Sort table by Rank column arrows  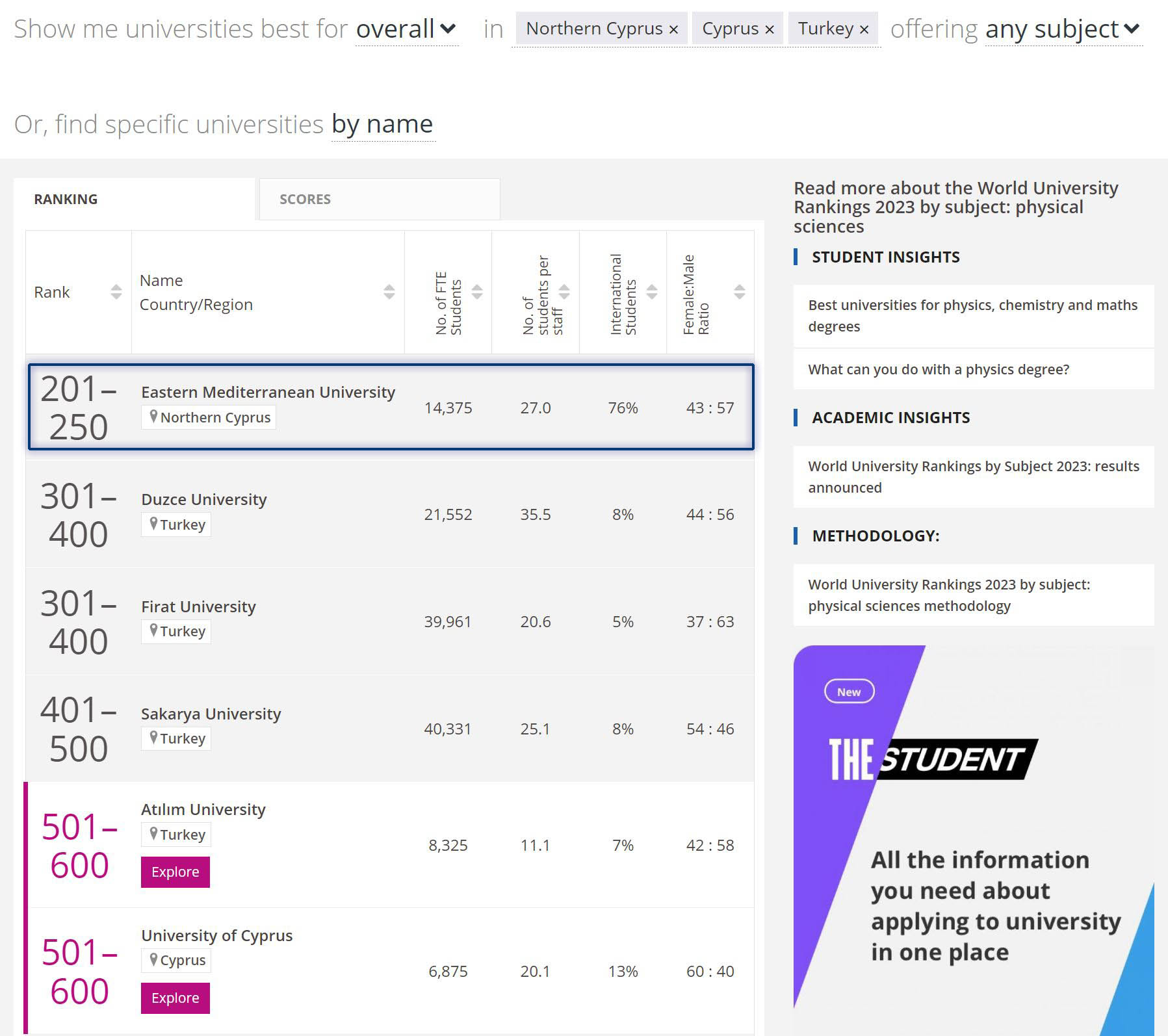coord(116,292)
